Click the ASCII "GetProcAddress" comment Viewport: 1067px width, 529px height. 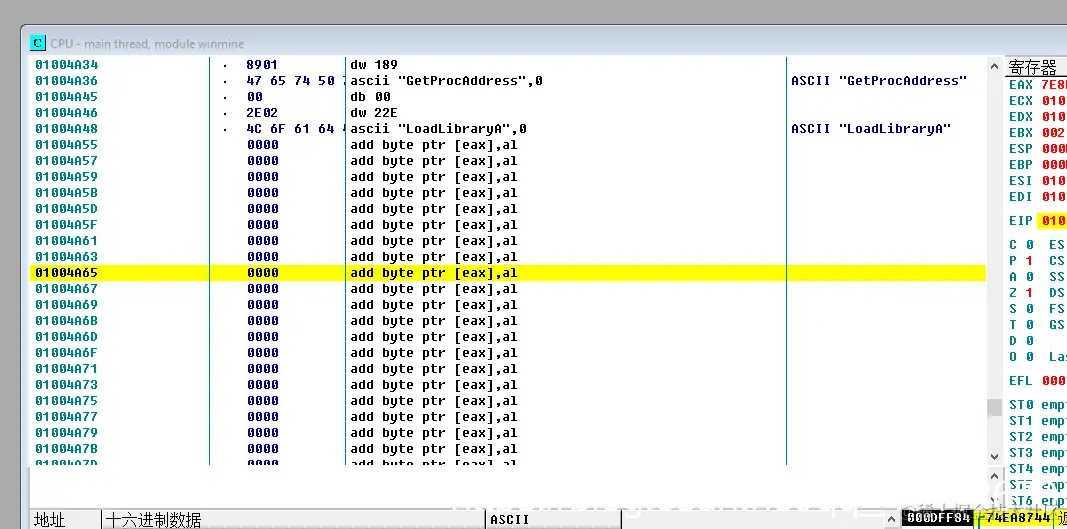click(x=879, y=81)
